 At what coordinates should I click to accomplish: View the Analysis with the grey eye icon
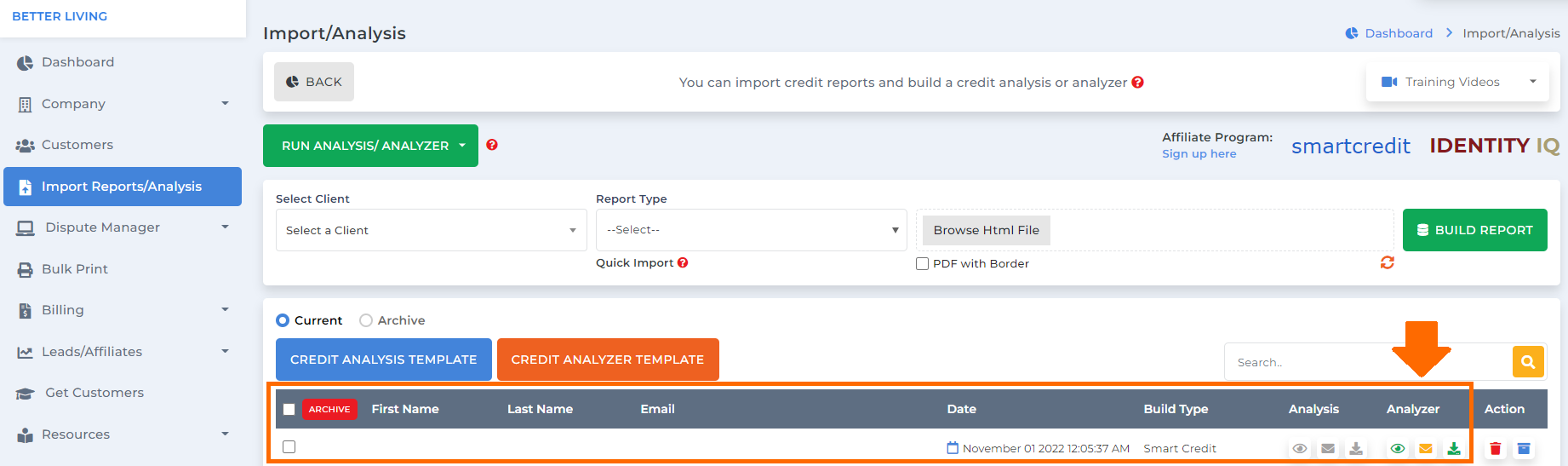click(x=1299, y=448)
